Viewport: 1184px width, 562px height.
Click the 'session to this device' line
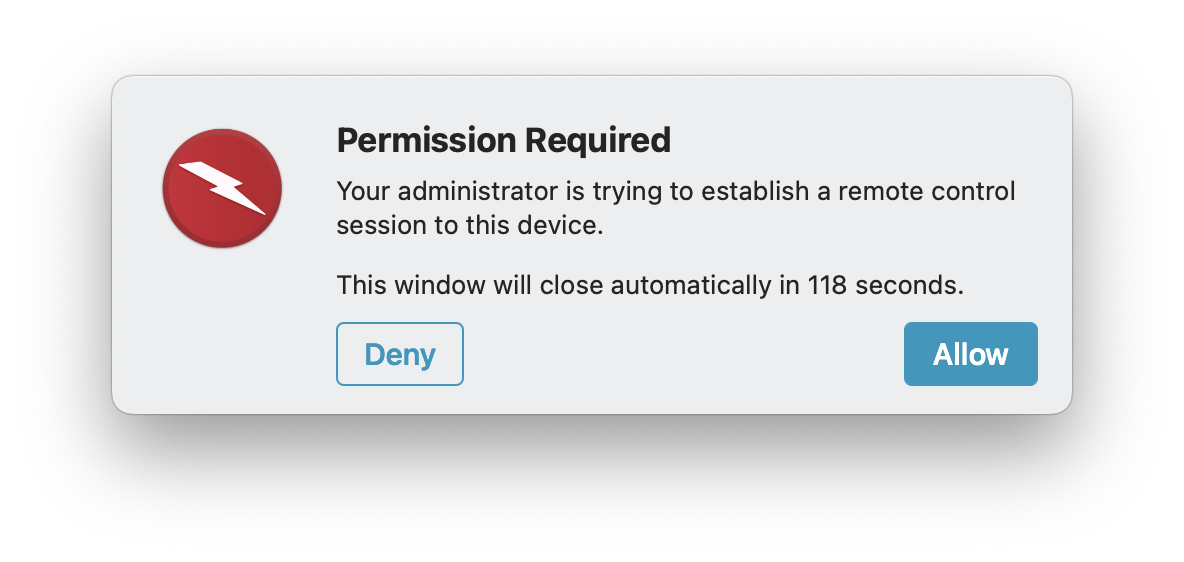tap(470, 226)
